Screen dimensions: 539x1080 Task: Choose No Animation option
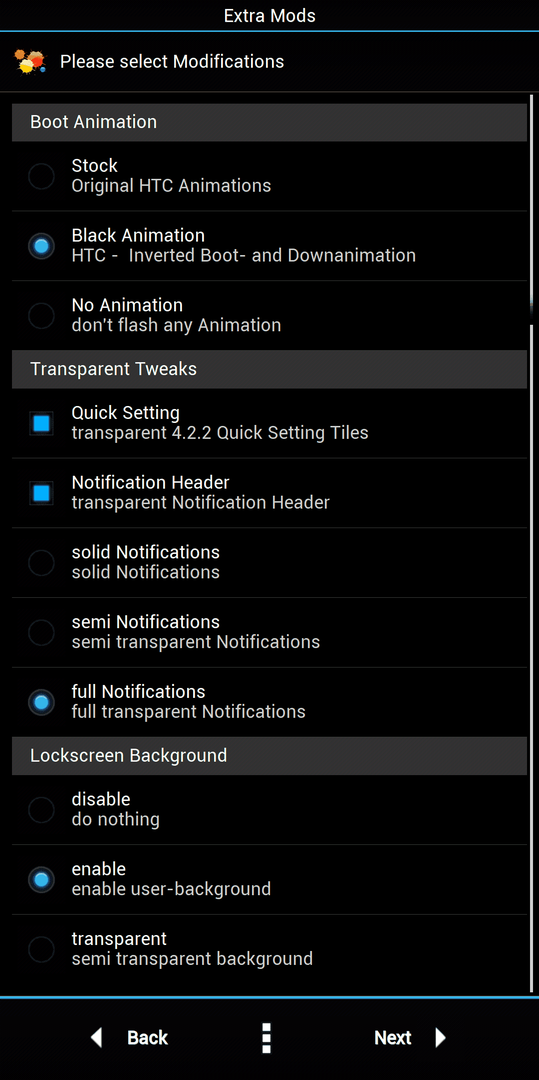[x=269, y=315]
